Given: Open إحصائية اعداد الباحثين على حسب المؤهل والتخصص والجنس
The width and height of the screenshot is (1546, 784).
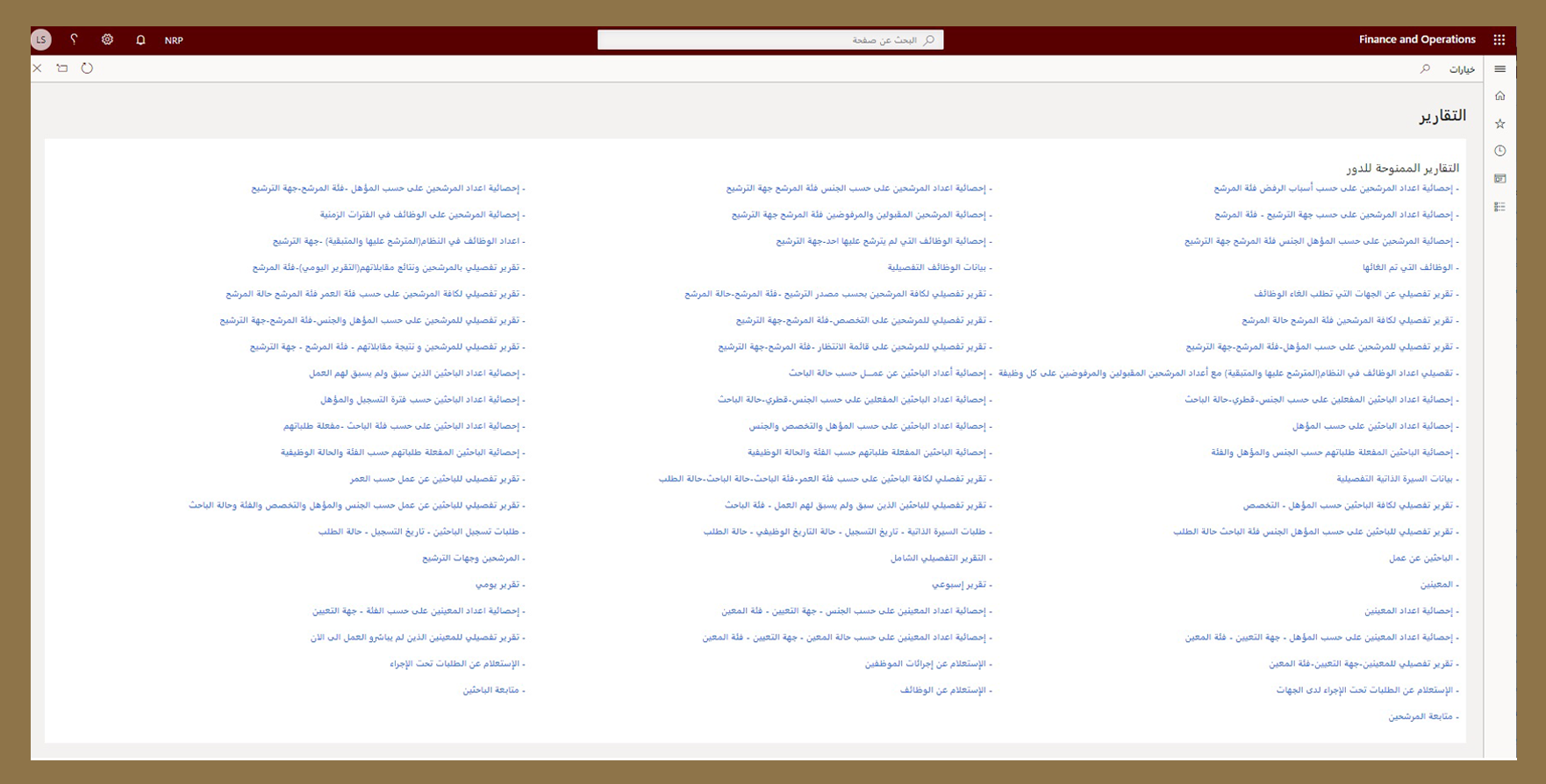Looking at the screenshot, I should pyautogui.click(x=870, y=425).
